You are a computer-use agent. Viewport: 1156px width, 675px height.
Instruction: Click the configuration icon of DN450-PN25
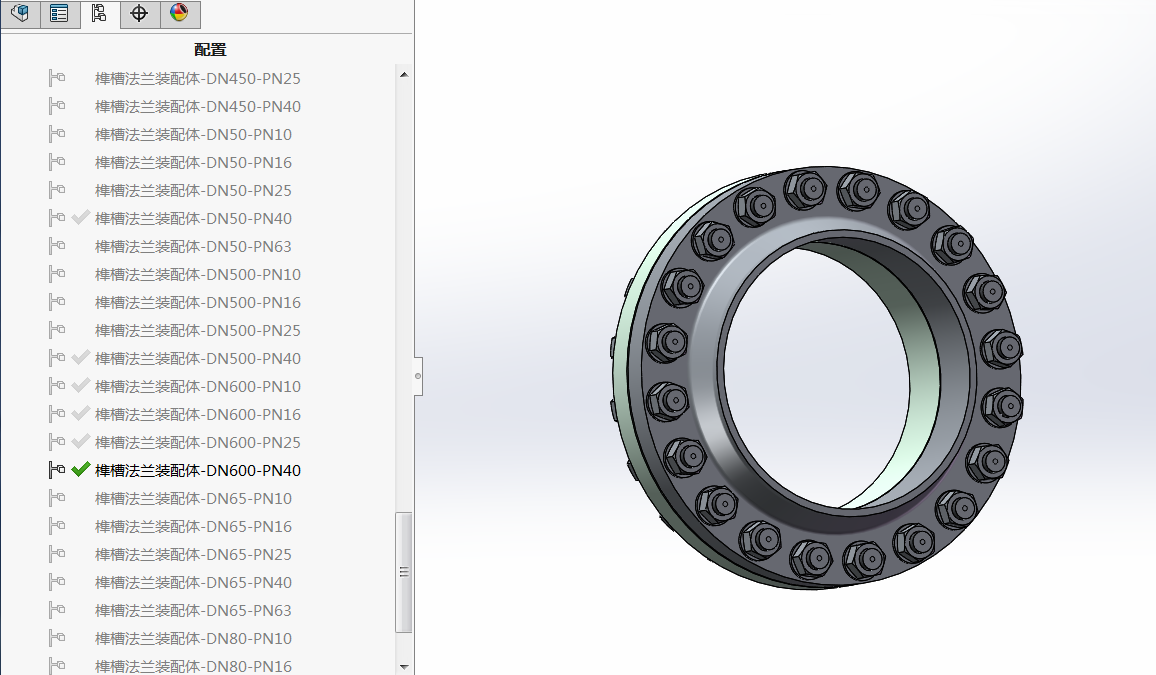[57, 78]
